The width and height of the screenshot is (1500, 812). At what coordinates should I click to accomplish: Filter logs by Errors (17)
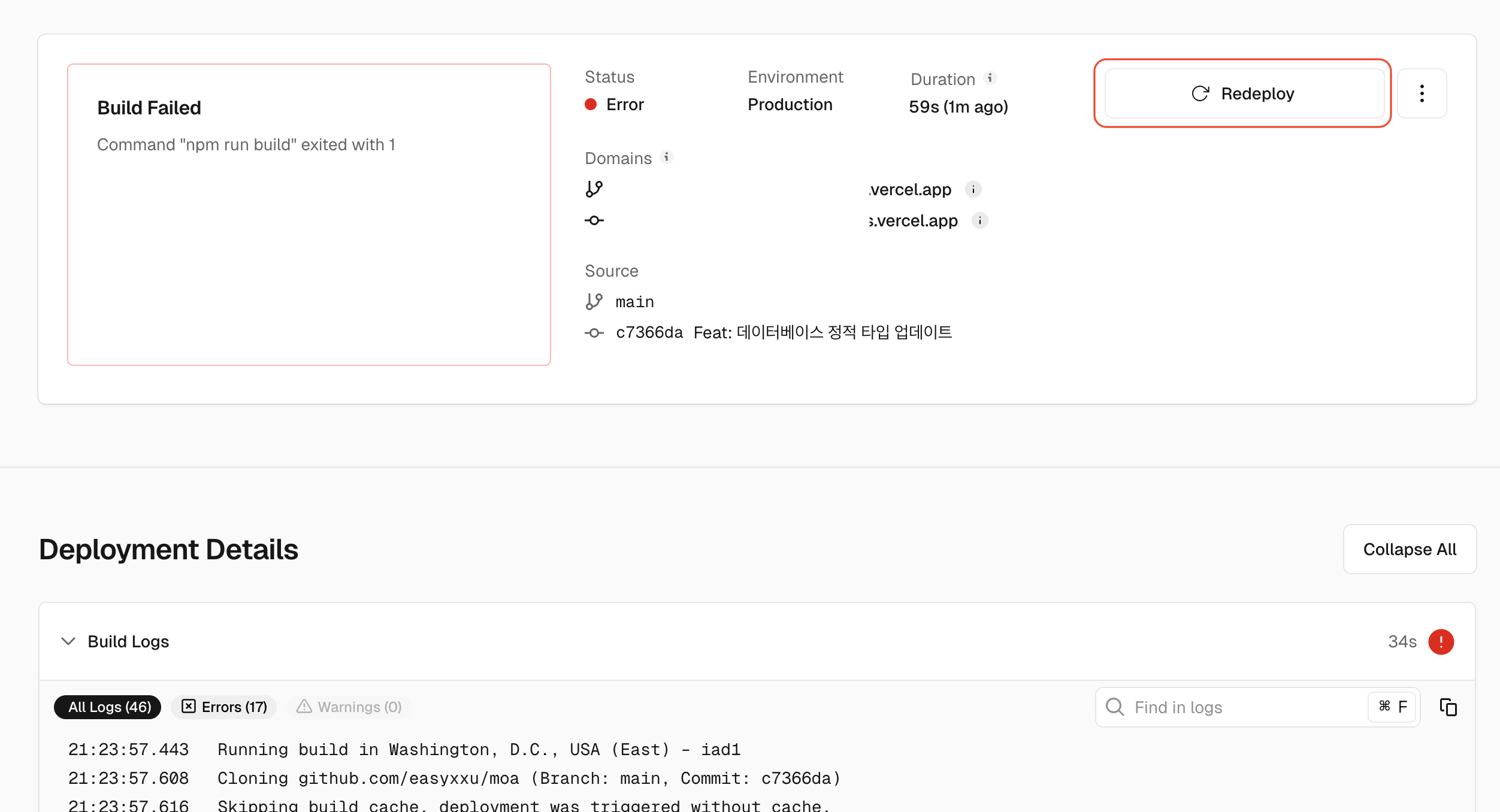(224, 707)
